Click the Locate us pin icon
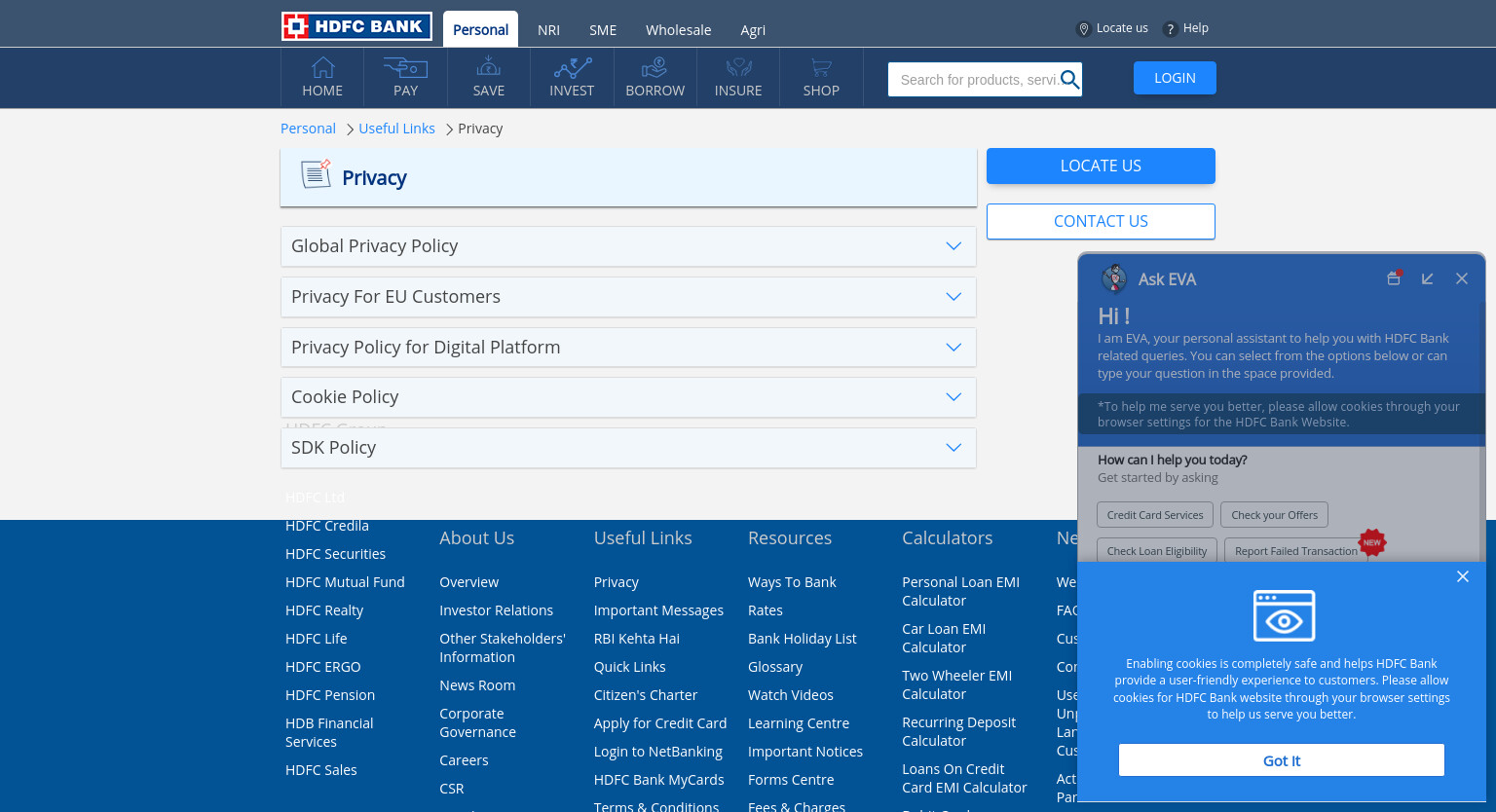Viewport: 1496px width, 812px height. pyautogui.click(x=1083, y=29)
